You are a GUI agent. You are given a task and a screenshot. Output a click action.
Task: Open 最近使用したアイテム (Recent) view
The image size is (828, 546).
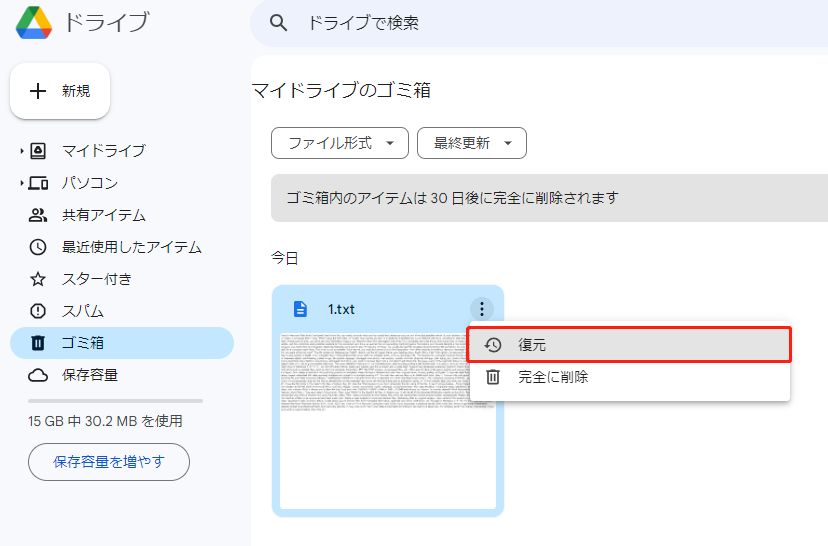[131, 247]
